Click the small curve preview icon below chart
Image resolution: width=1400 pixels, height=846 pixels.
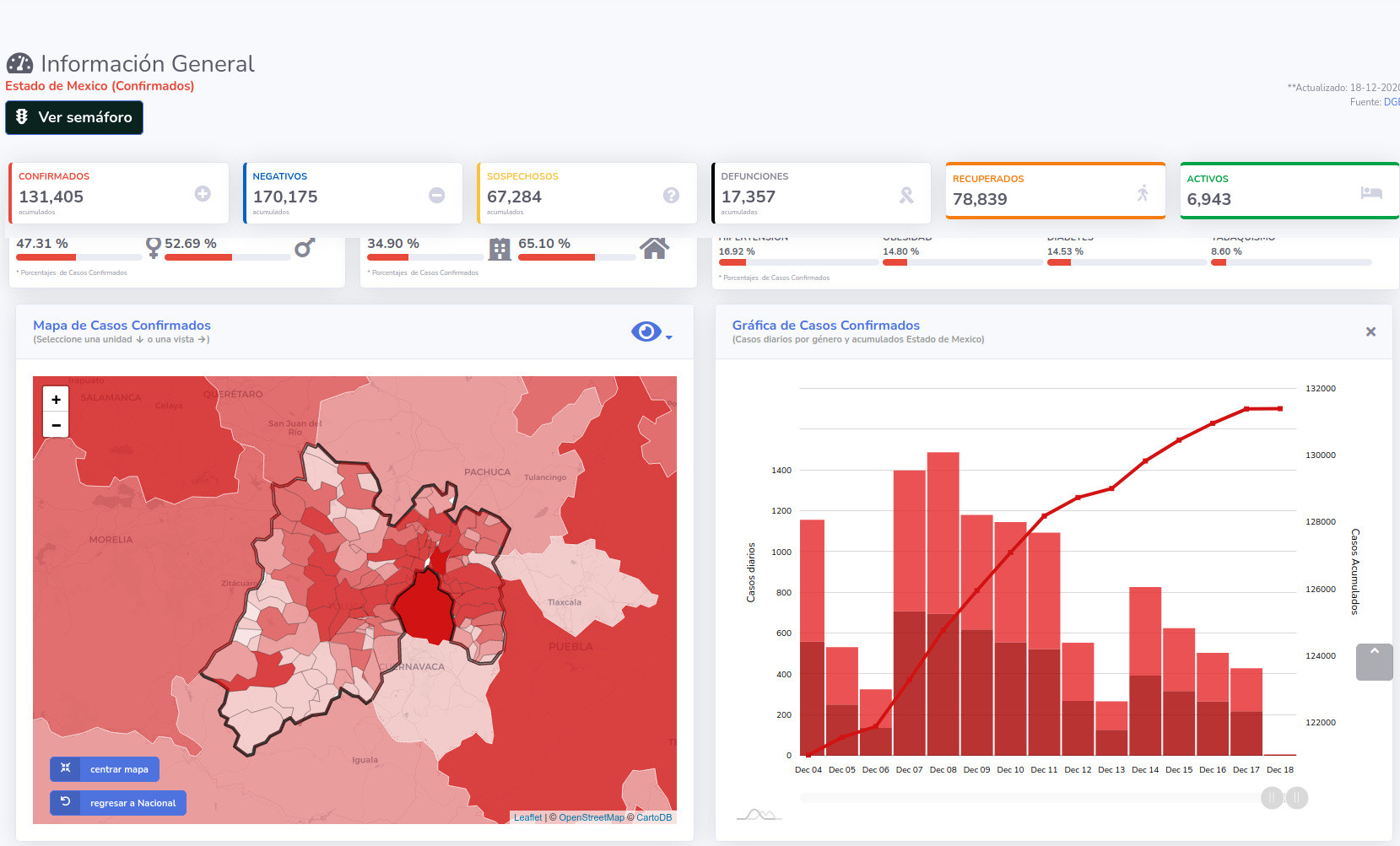click(x=759, y=815)
